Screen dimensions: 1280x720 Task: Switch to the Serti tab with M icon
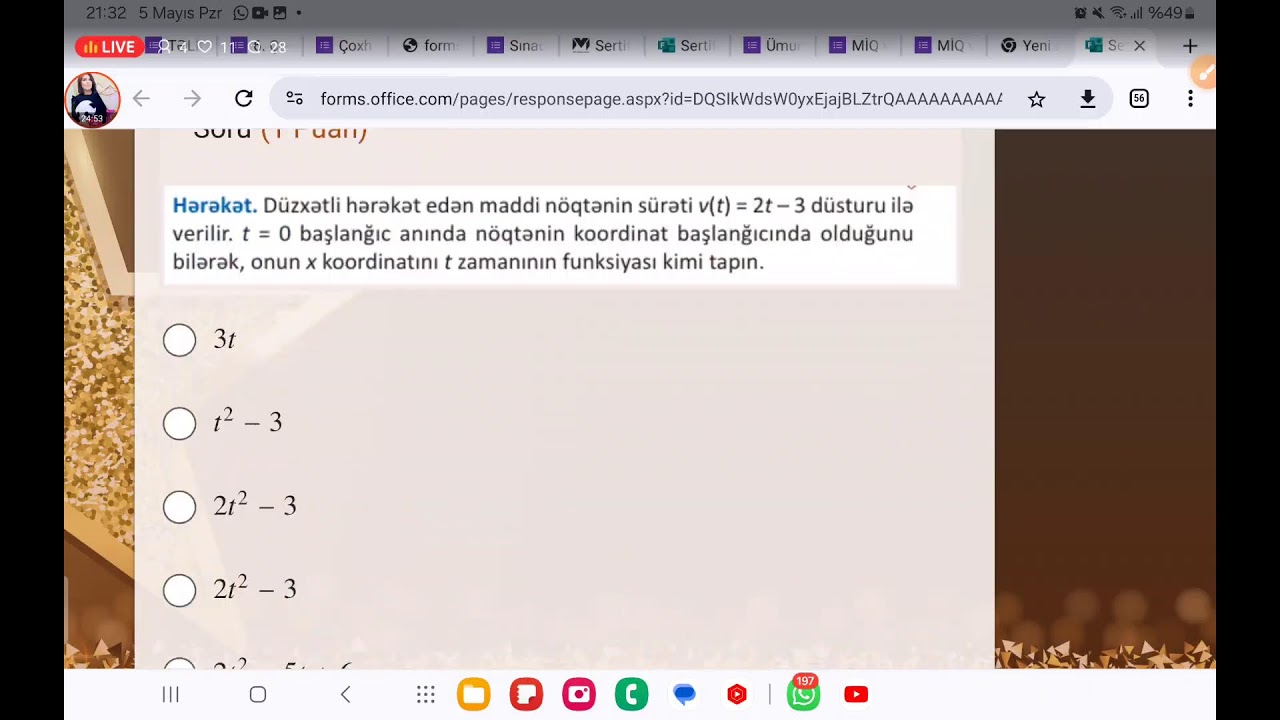pyautogui.click(x=601, y=46)
